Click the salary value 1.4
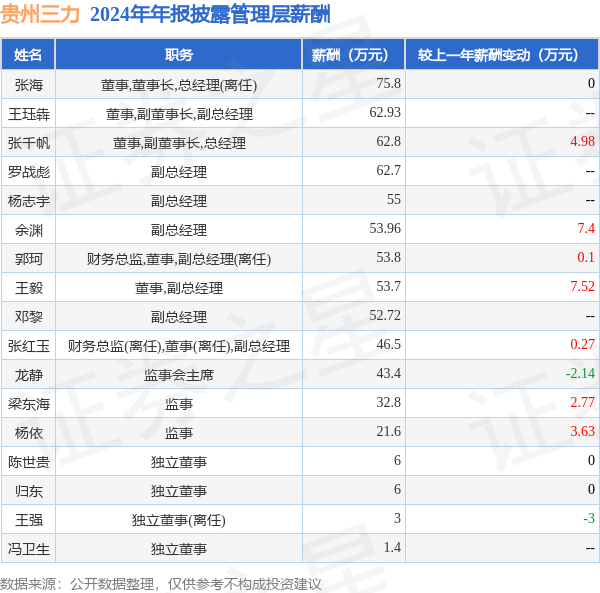This screenshot has height=593, width=600. (x=392, y=547)
